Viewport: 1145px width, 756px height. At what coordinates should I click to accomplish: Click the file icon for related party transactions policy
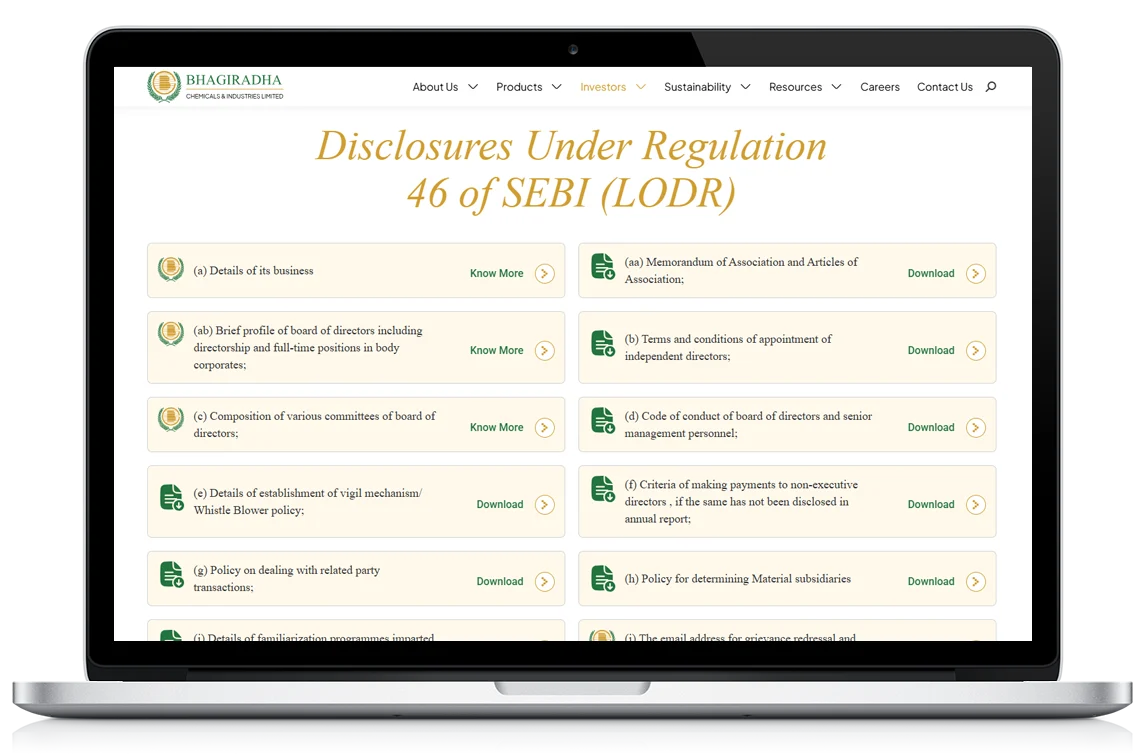(172, 575)
